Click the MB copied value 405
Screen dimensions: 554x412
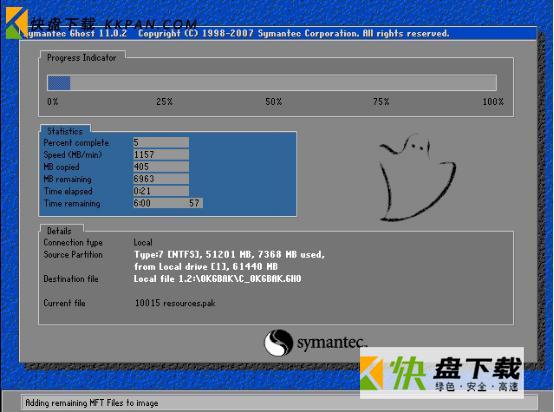(x=161, y=166)
